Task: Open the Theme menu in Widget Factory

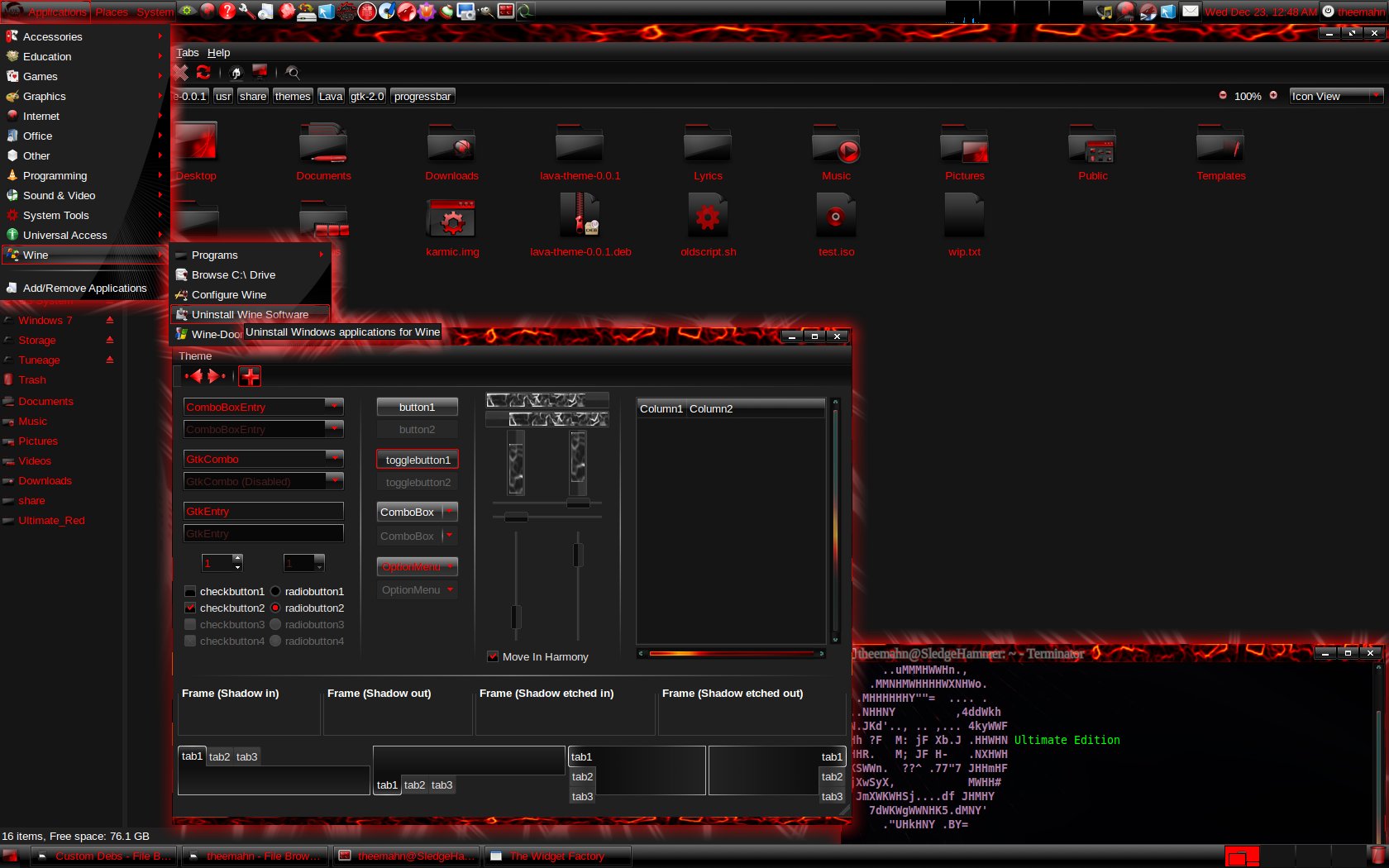Action: [195, 355]
